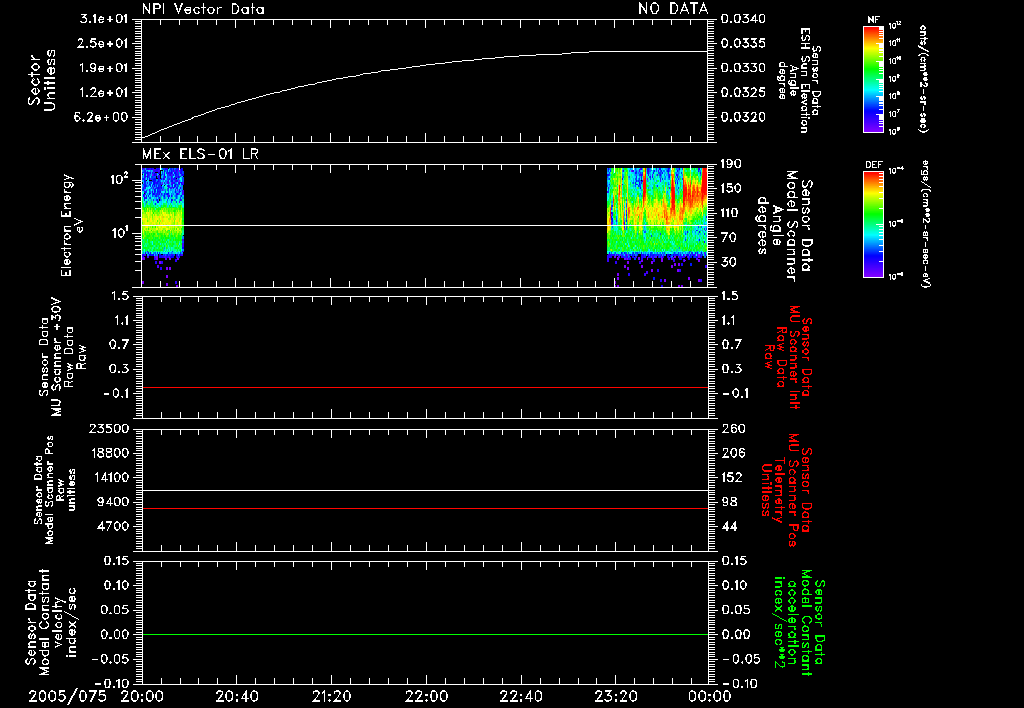The width and height of the screenshot is (1024, 708).
Task: Click the 'Model Scanner Angle degrees' axis title
Action: pos(784,226)
